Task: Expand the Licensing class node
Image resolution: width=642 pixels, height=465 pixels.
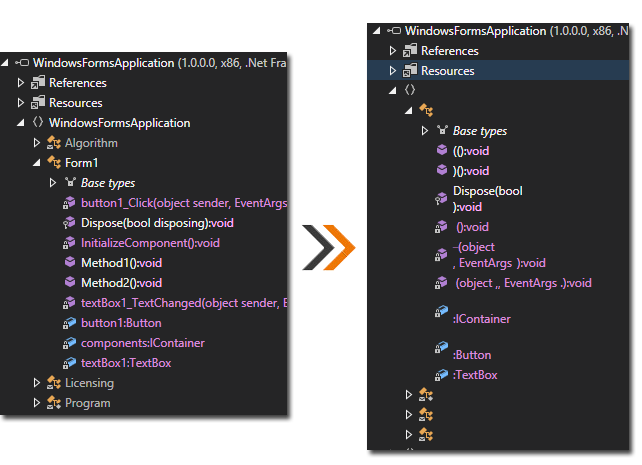Action: click(36, 383)
